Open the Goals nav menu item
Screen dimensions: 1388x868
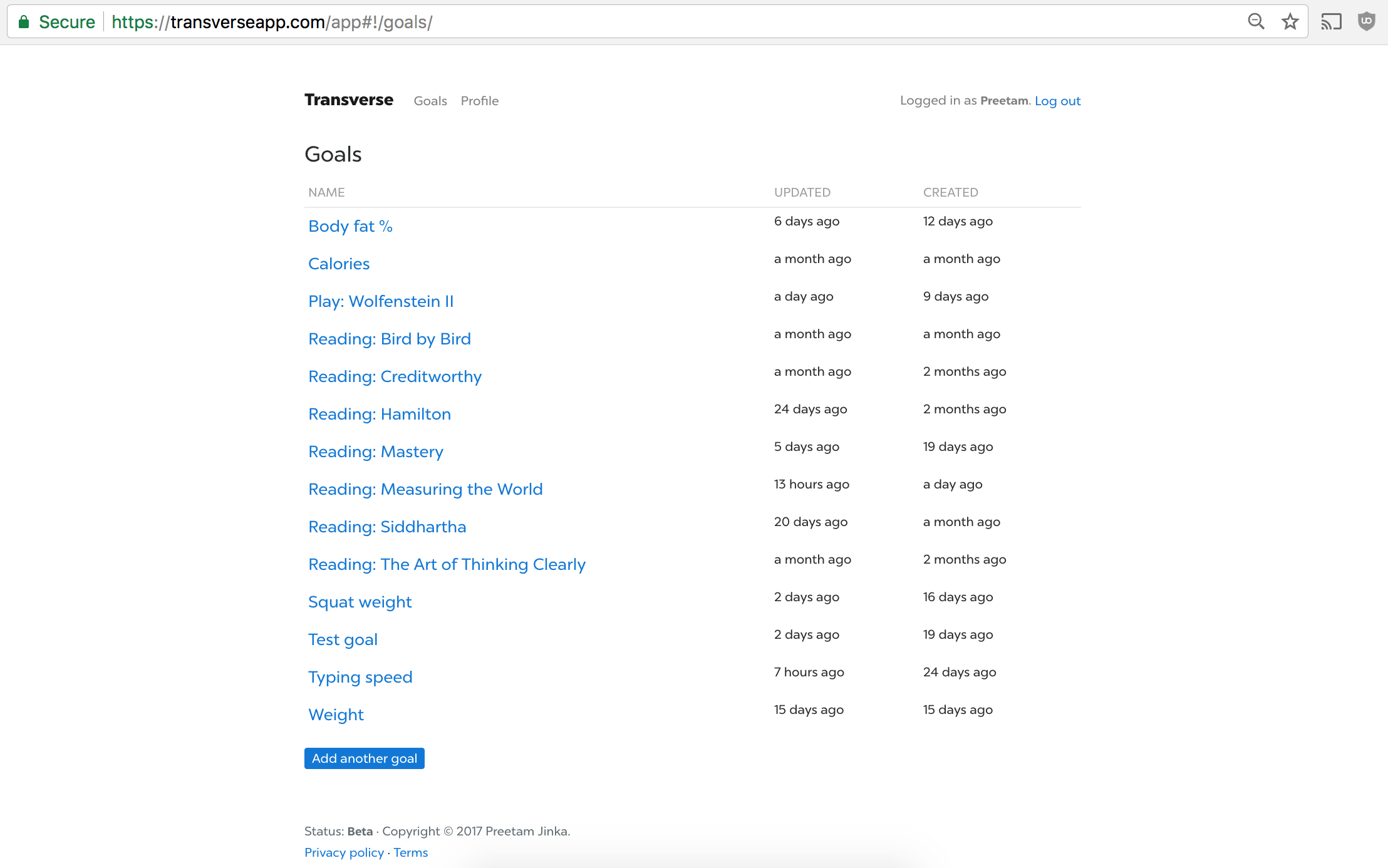point(430,101)
